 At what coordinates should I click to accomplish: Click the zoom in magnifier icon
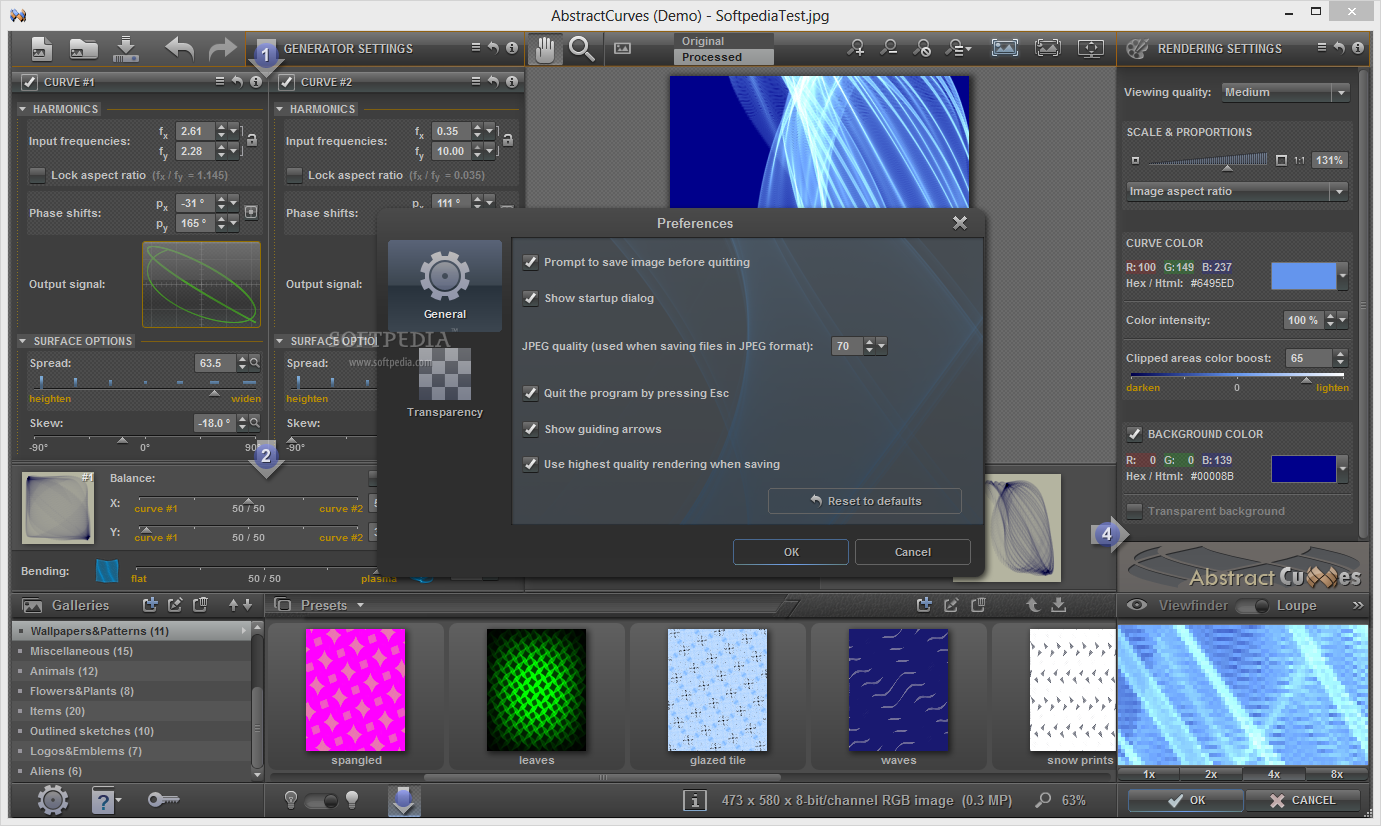[x=855, y=48]
